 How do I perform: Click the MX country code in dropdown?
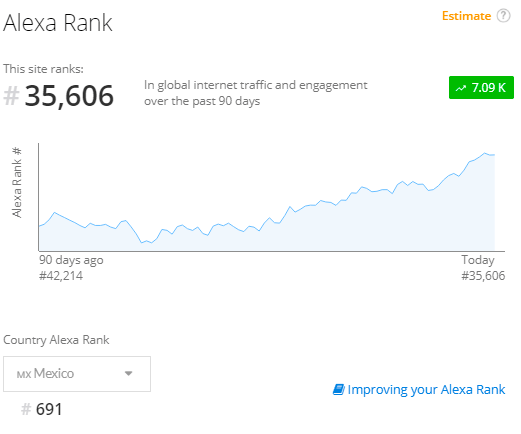pyautogui.click(x=24, y=375)
